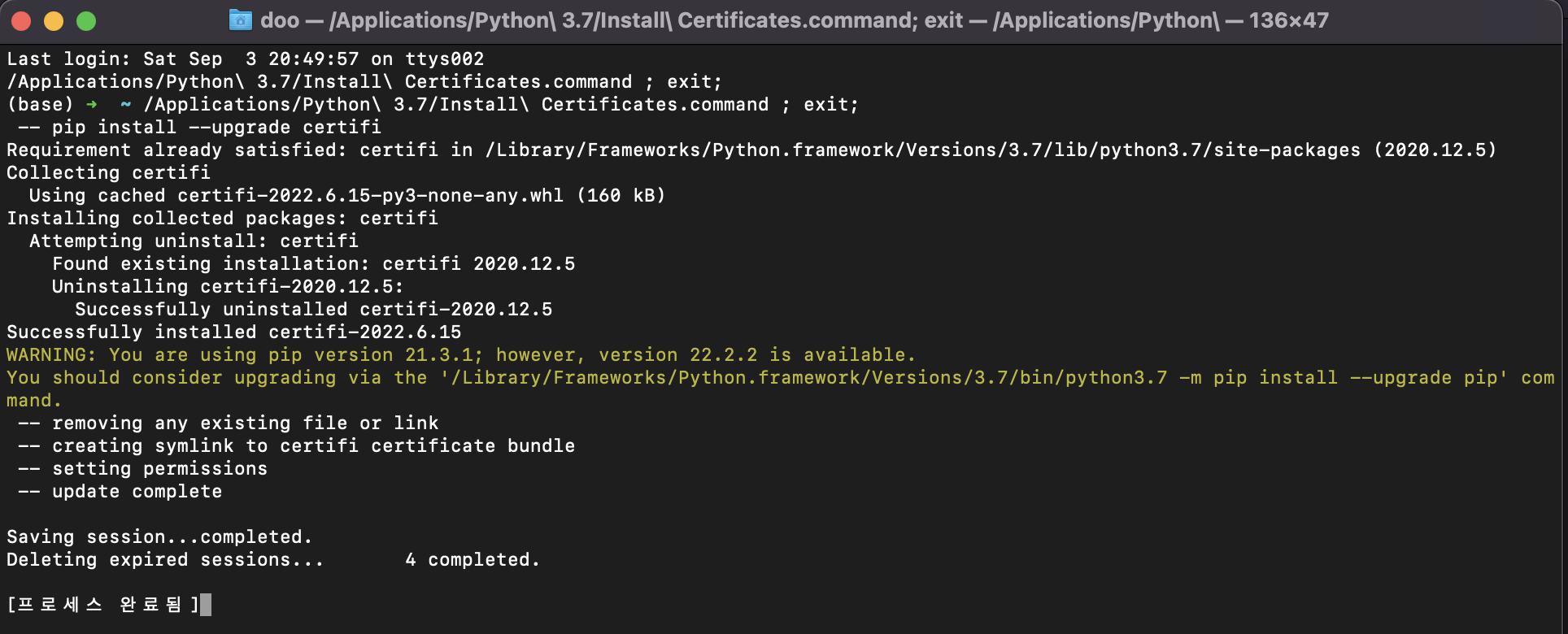Click 'Attempting uninstall: certifi' line
This screenshot has width=1568, height=634.
tap(194, 241)
